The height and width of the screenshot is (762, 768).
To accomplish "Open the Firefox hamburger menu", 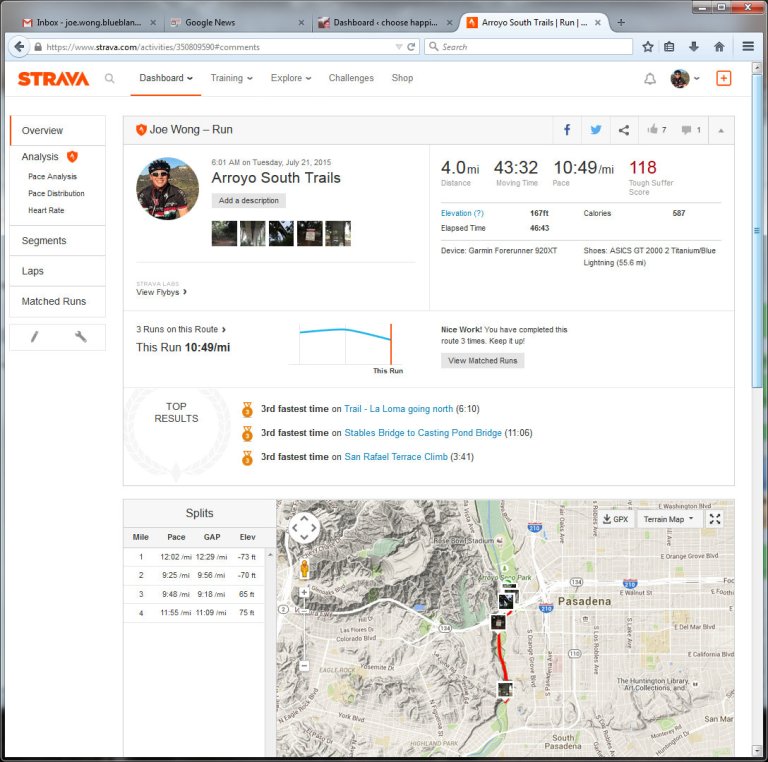I will 748,47.
